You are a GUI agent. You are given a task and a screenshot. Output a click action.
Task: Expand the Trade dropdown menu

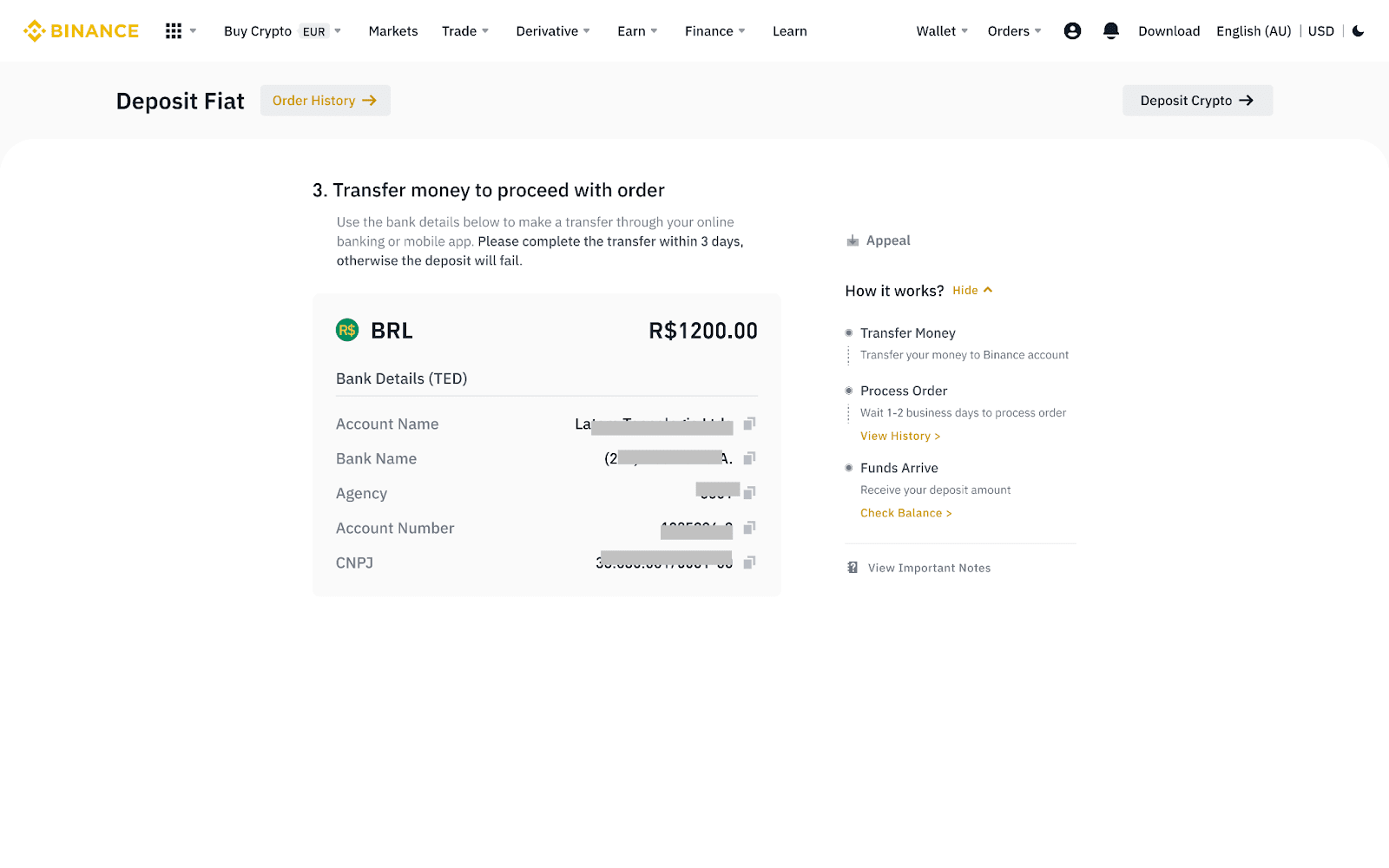pos(465,31)
